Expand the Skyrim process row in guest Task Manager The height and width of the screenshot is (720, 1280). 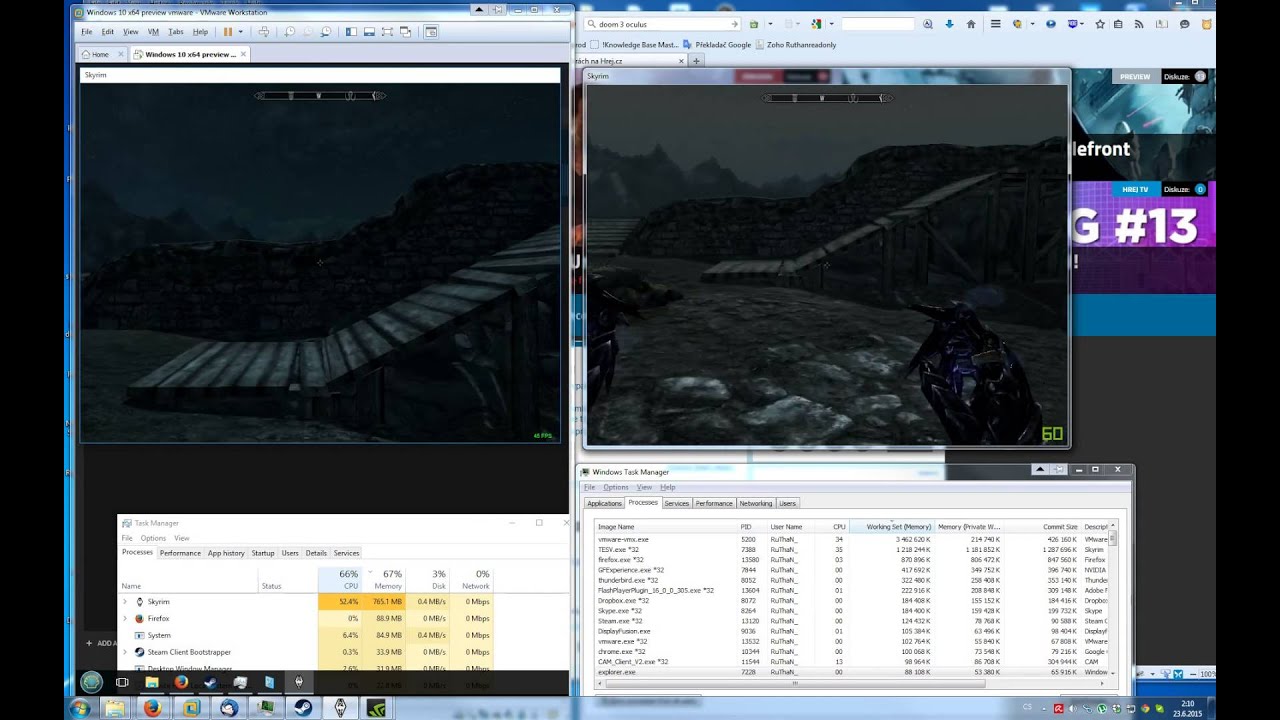click(125, 602)
